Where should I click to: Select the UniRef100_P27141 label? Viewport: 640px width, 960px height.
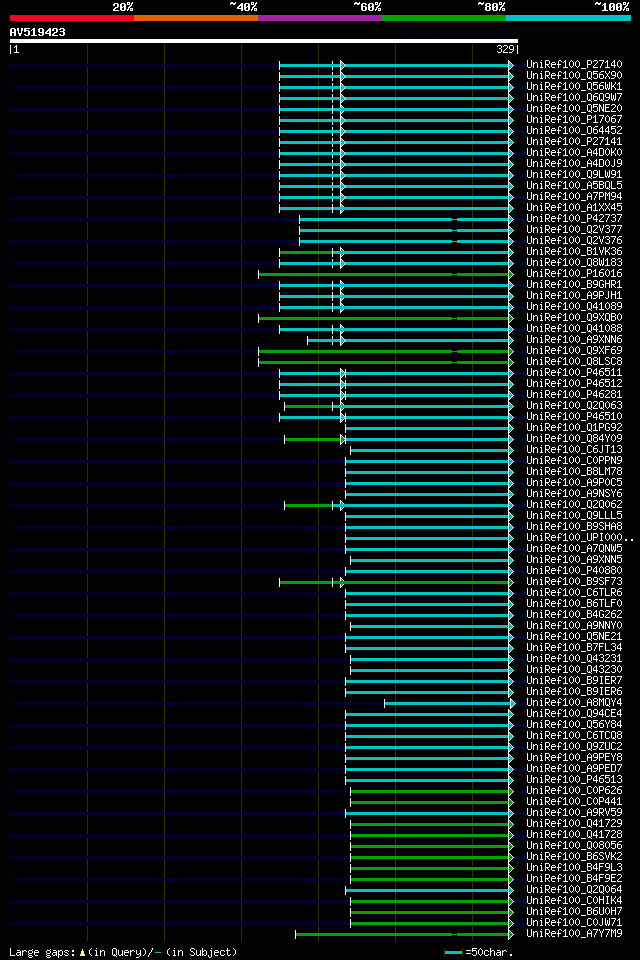tap(574, 141)
